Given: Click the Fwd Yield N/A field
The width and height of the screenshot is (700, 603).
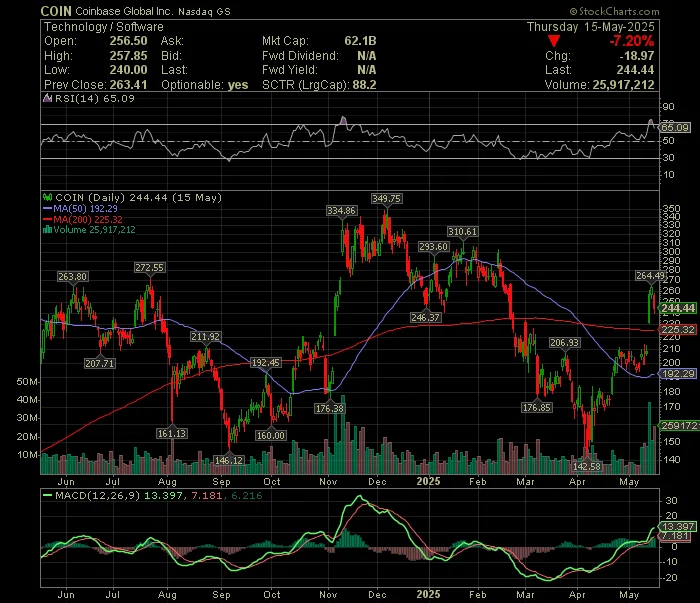Looking at the screenshot, I should click(319, 70).
